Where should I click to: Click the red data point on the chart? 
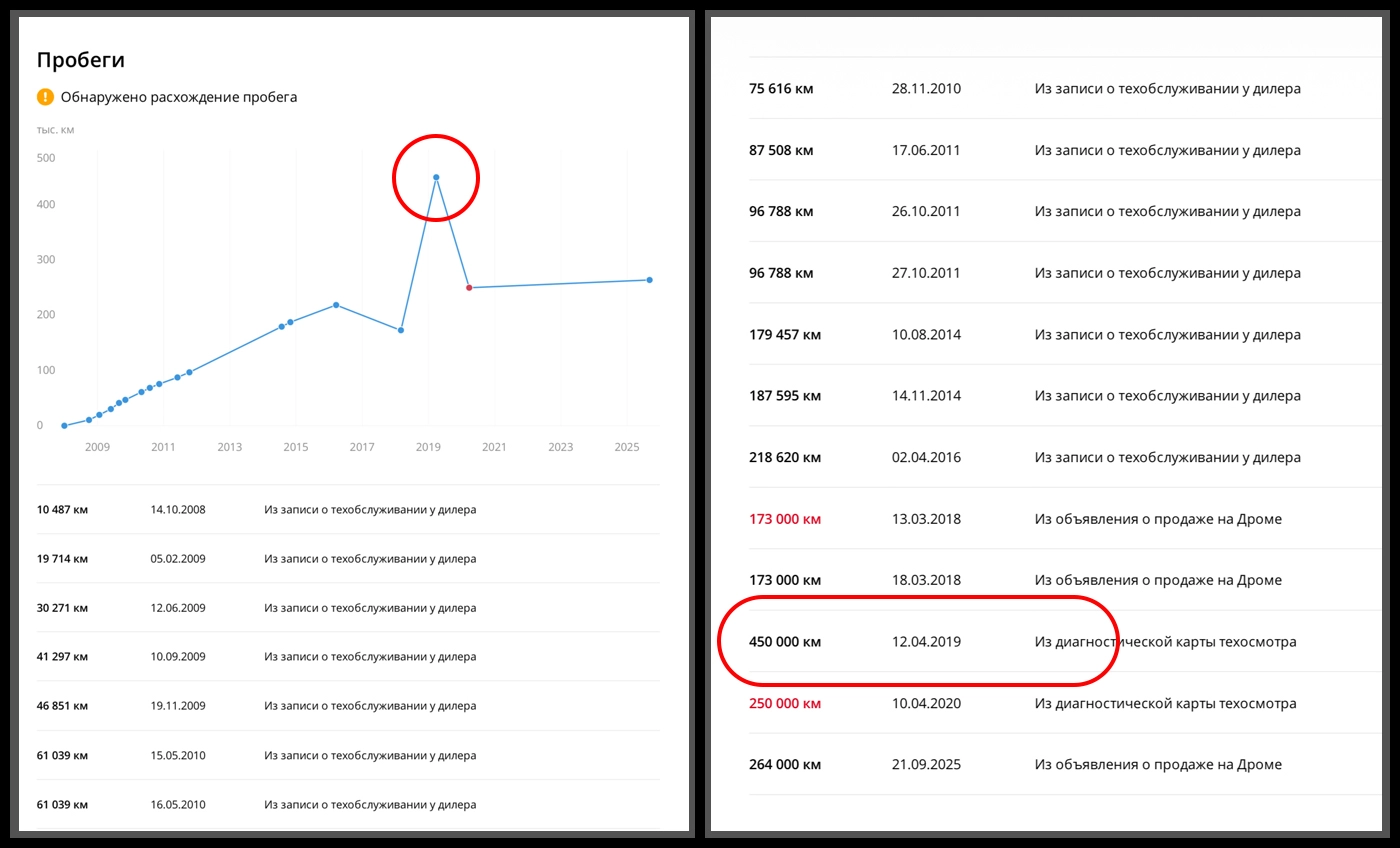coord(469,288)
